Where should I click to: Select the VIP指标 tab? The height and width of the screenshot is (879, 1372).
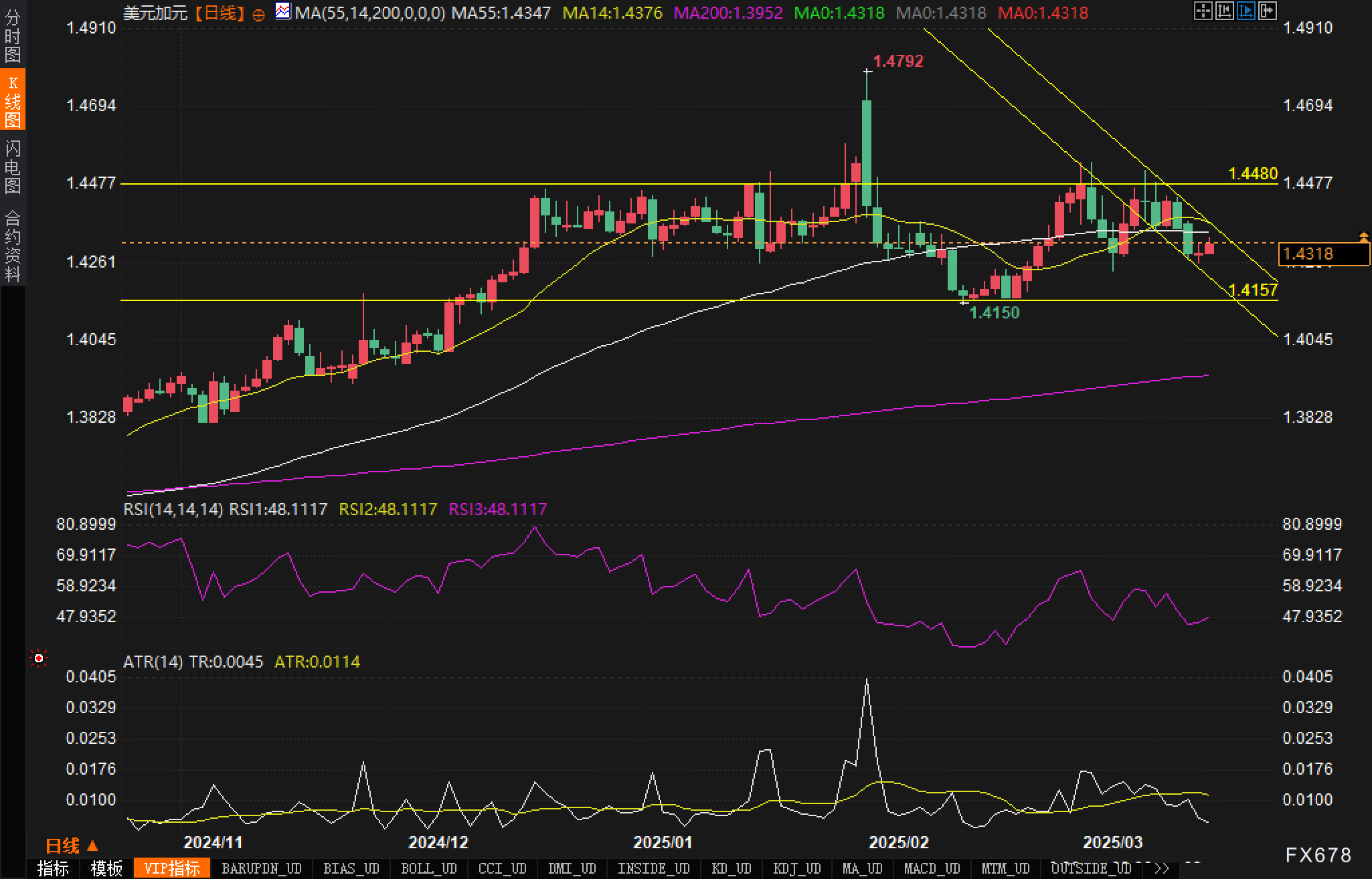pyautogui.click(x=172, y=868)
